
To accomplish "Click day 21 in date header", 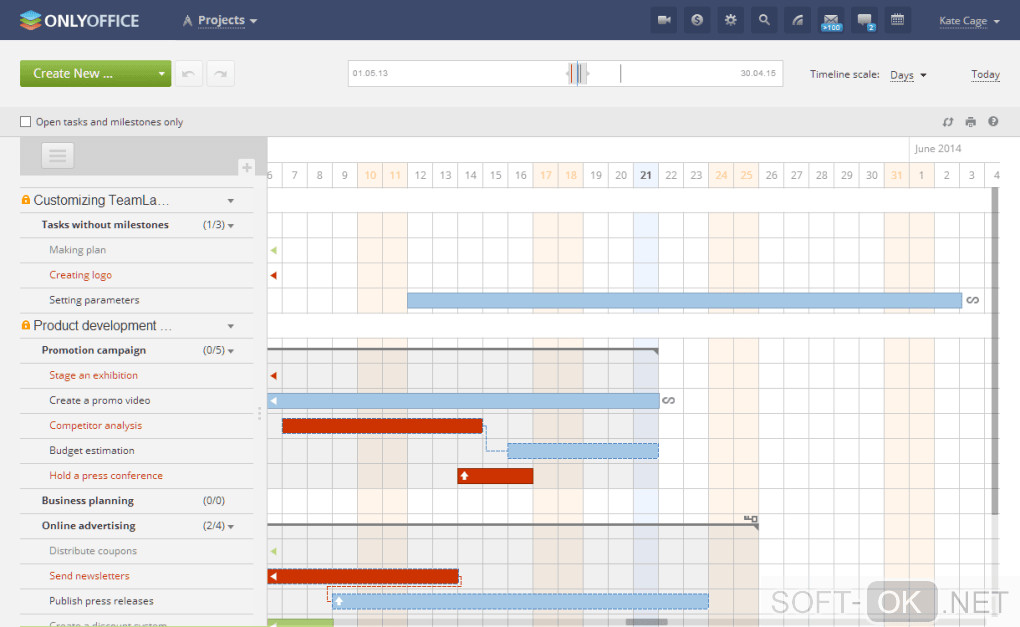I will click(x=646, y=175).
